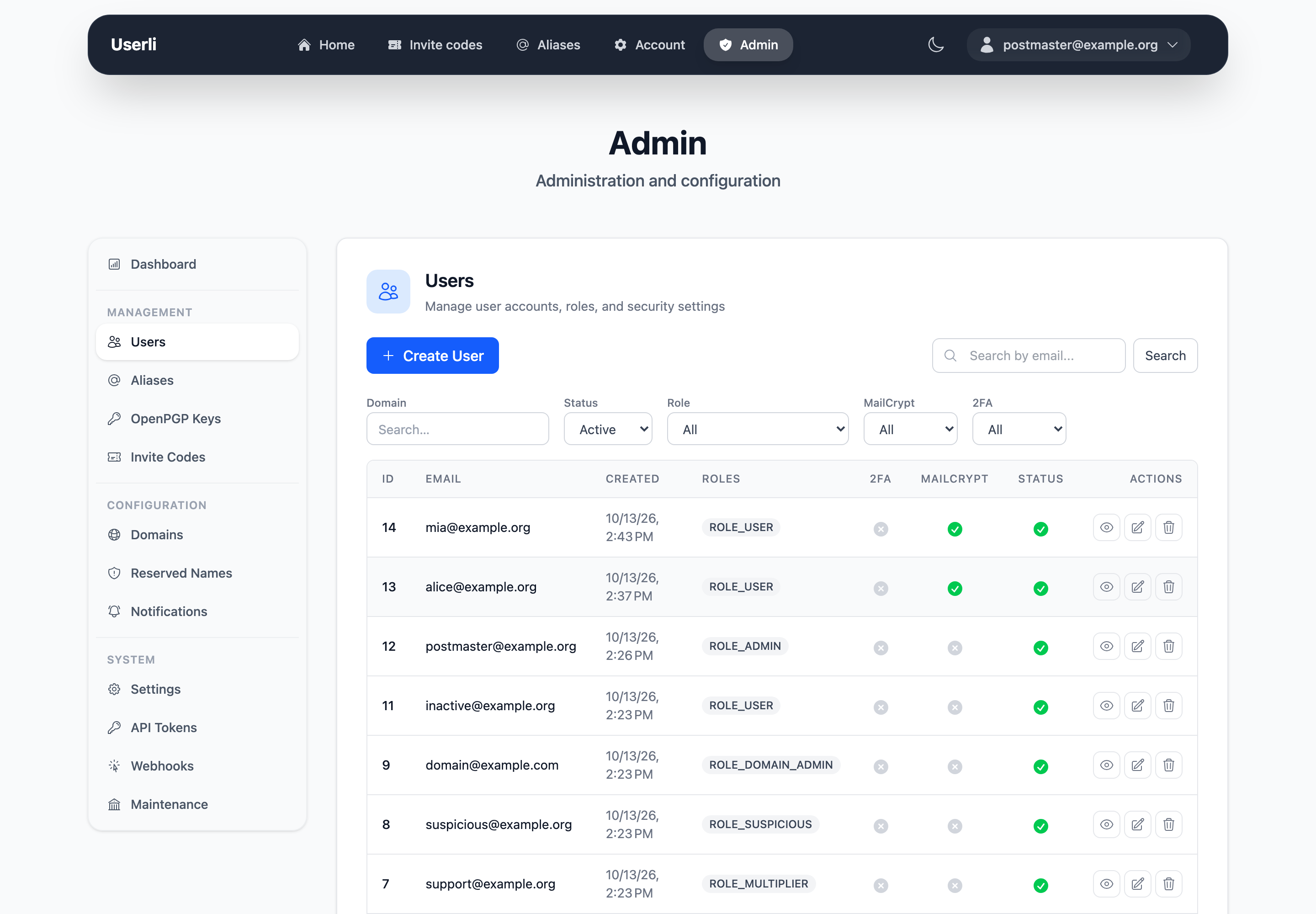1316x914 pixels.
Task: Focus the Search by email field
Action: coord(1029,356)
